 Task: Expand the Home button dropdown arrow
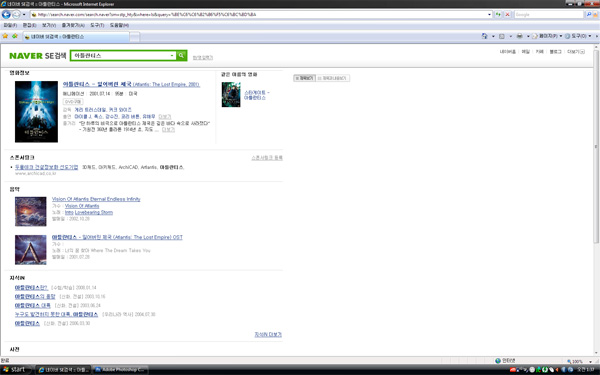pos(493,36)
